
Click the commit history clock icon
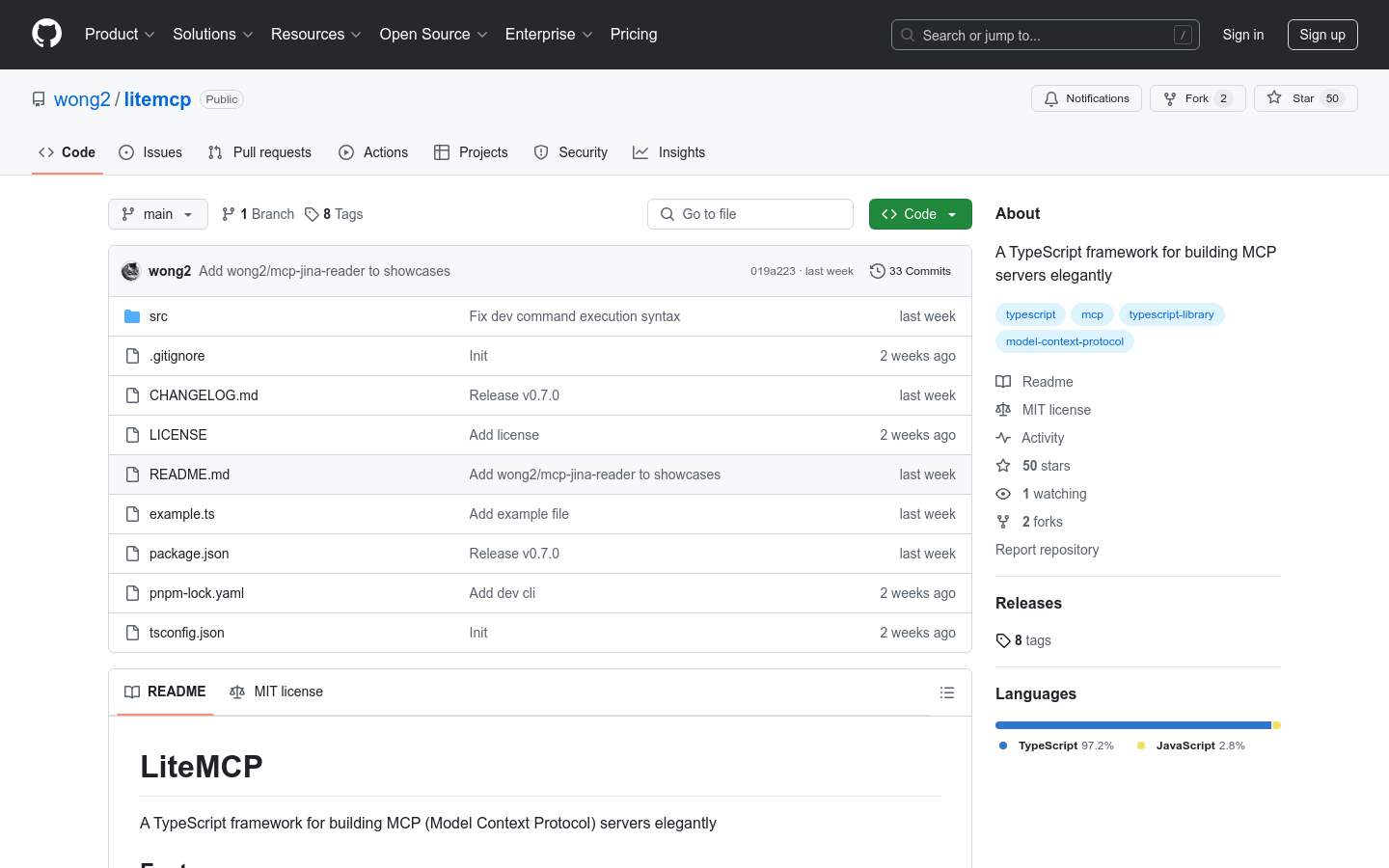click(877, 271)
